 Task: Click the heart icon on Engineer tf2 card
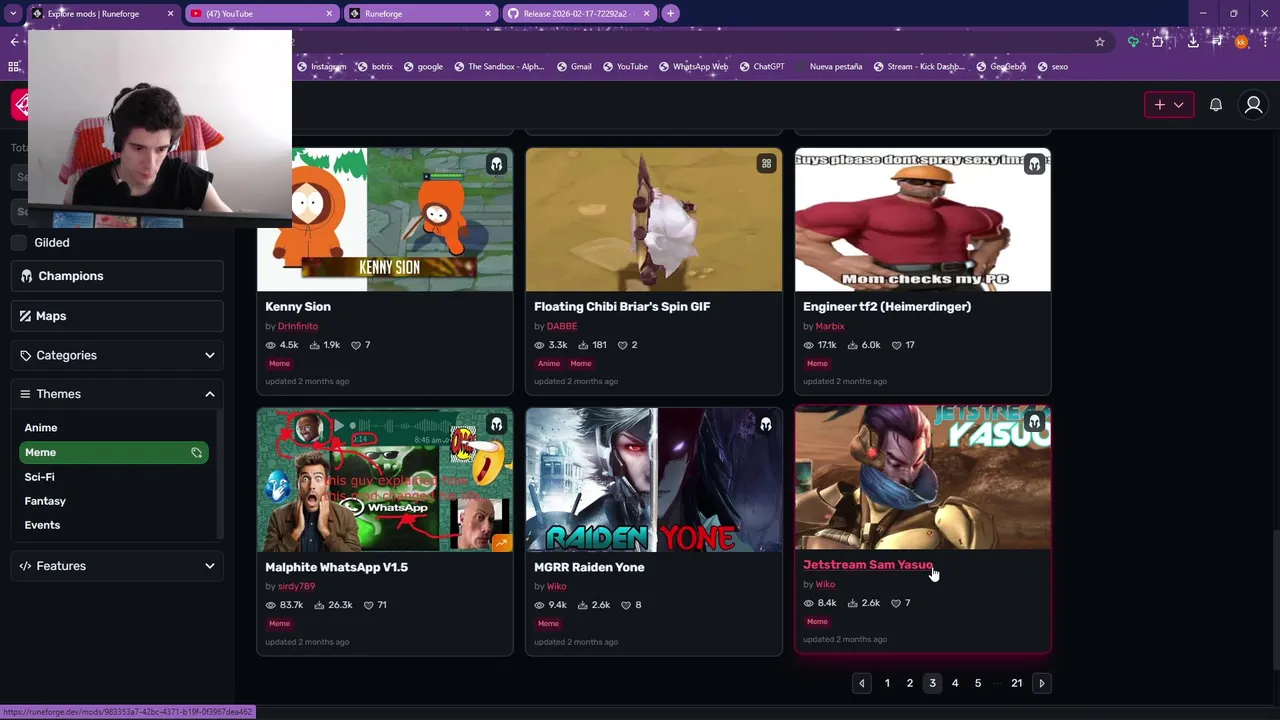(x=897, y=345)
